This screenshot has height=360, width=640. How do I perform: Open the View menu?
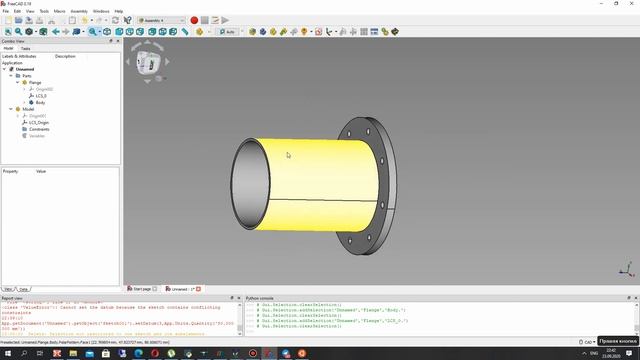coord(30,11)
